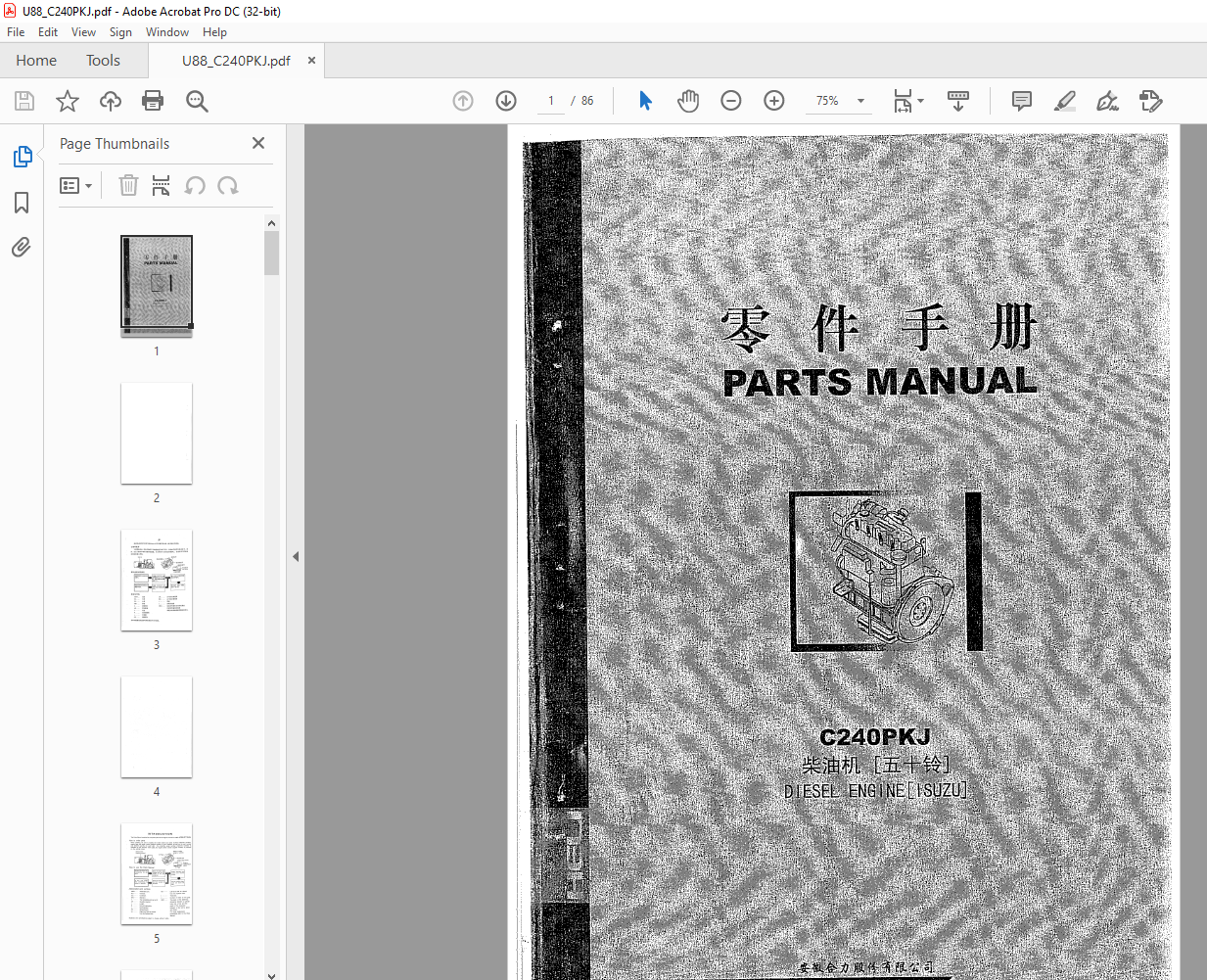Open thumbnail options menu dropdown

coord(75,185)
